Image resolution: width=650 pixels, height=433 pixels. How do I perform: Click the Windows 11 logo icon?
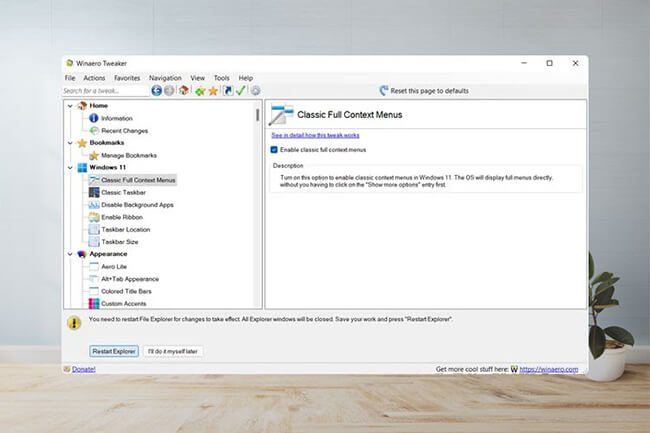tap(82, 167)
